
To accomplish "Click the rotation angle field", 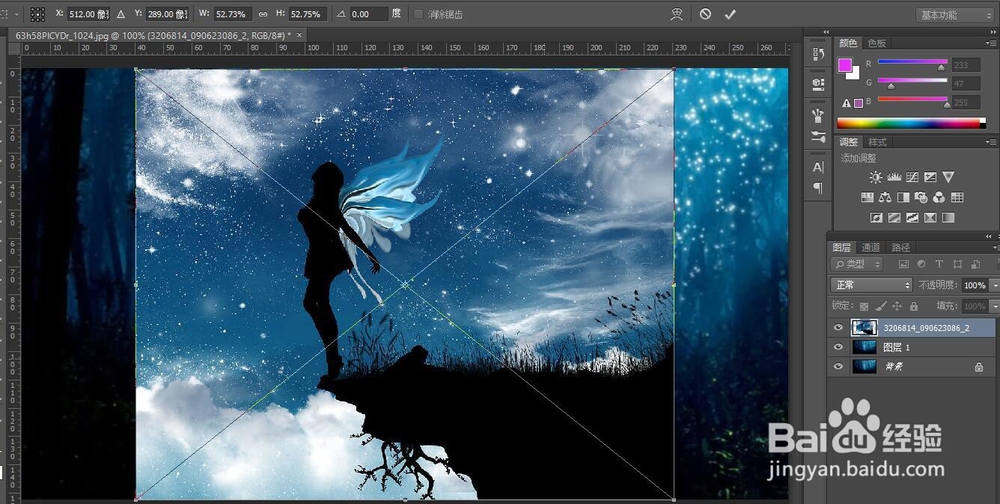I will pos(368,14).
